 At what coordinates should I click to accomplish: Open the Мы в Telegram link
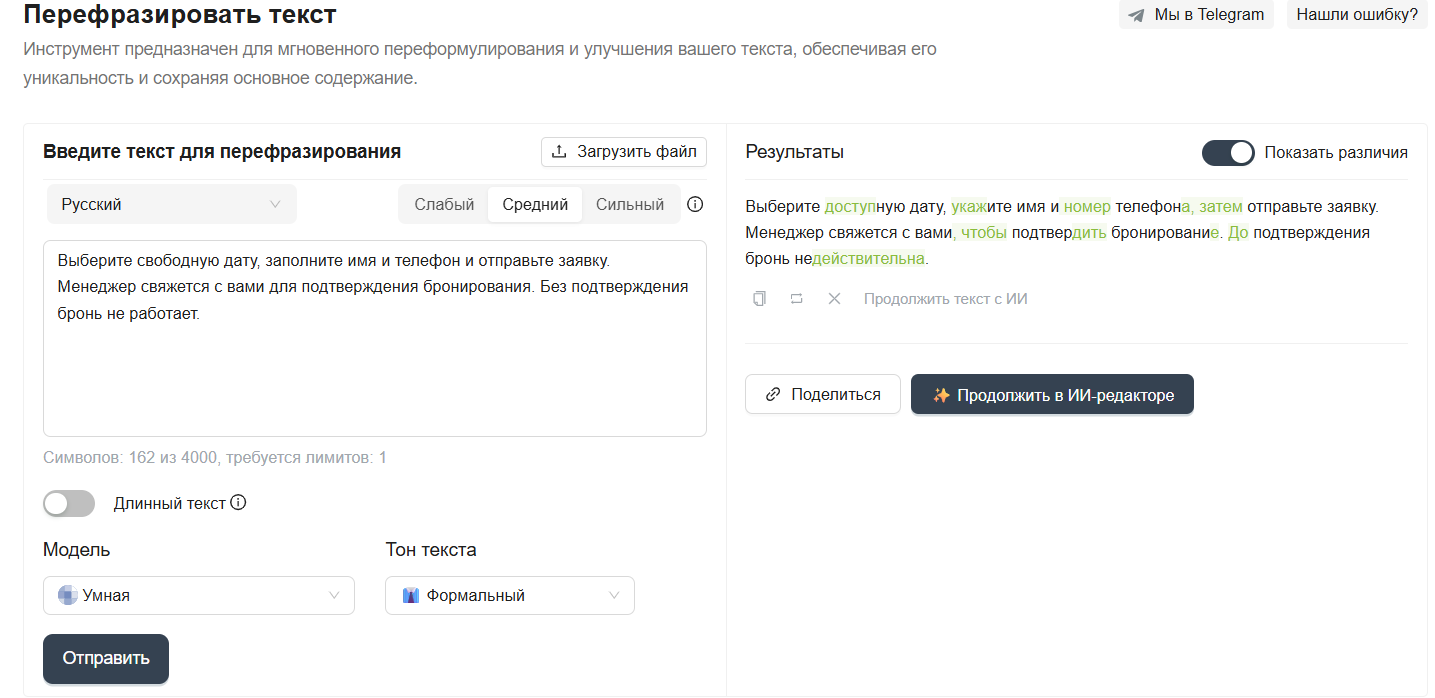(1196, 15)
